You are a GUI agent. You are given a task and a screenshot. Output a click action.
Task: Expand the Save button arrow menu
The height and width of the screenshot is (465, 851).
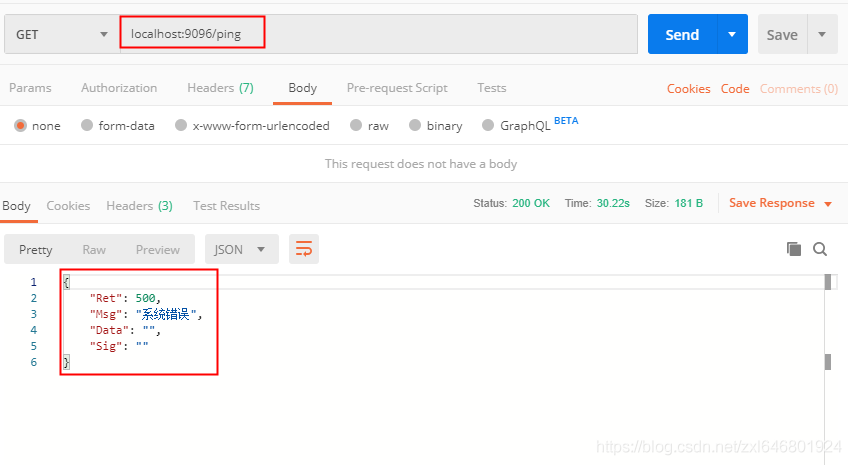(x=822, y=34)
